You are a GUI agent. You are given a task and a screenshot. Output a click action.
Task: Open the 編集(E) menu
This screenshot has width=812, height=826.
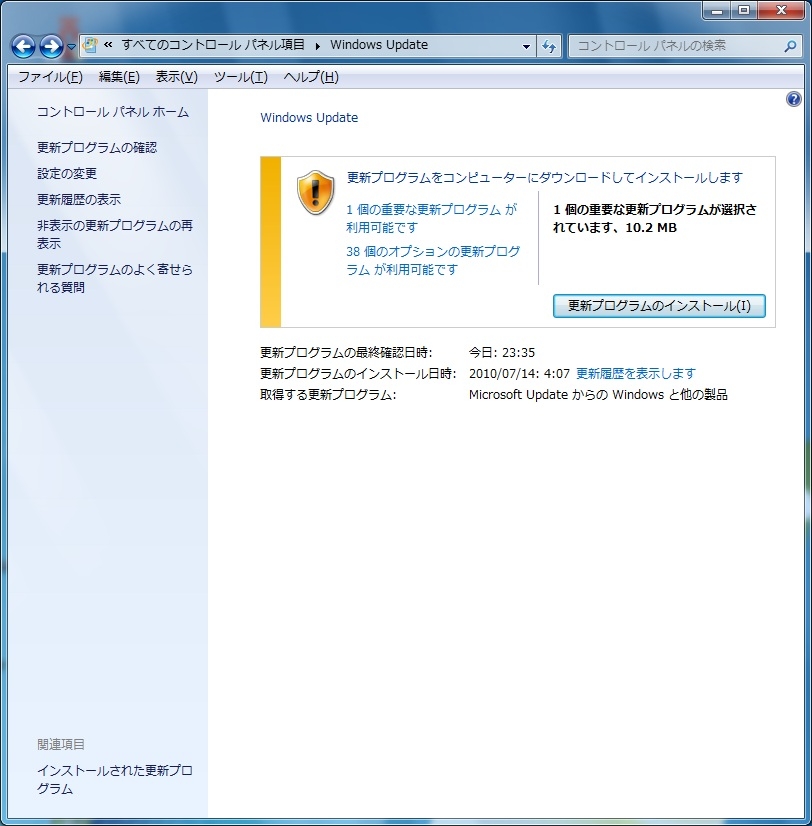(119, 77)
